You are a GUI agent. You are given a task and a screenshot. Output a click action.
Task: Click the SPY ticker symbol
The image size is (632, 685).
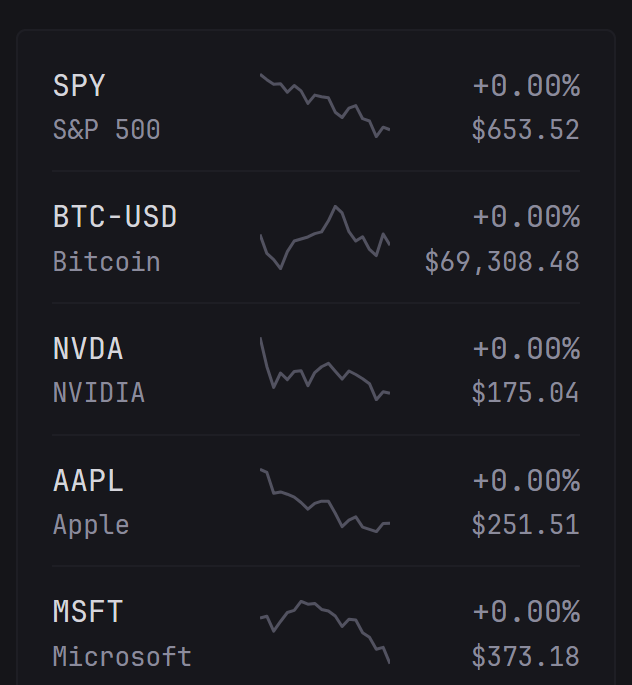(x=79, y=86)
